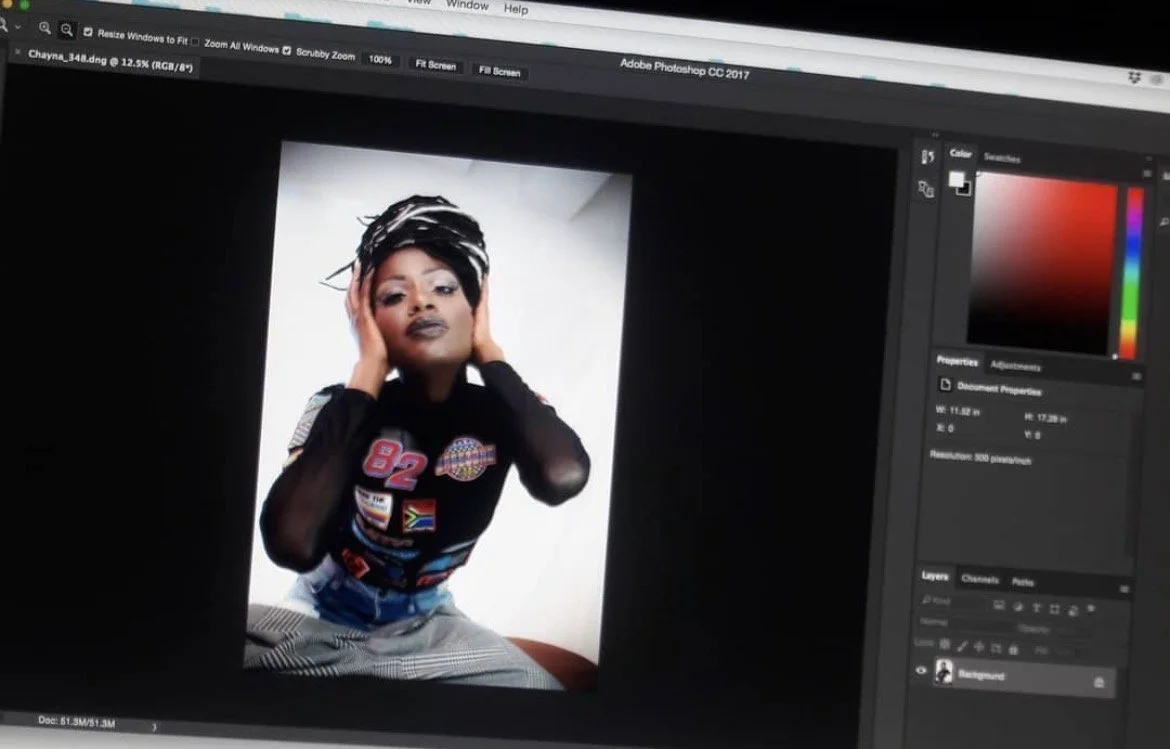Image resolution: width=1170 pixels, height=749 pixels.
Task: Switch to the Channels tab
Action: click(980, 580)
